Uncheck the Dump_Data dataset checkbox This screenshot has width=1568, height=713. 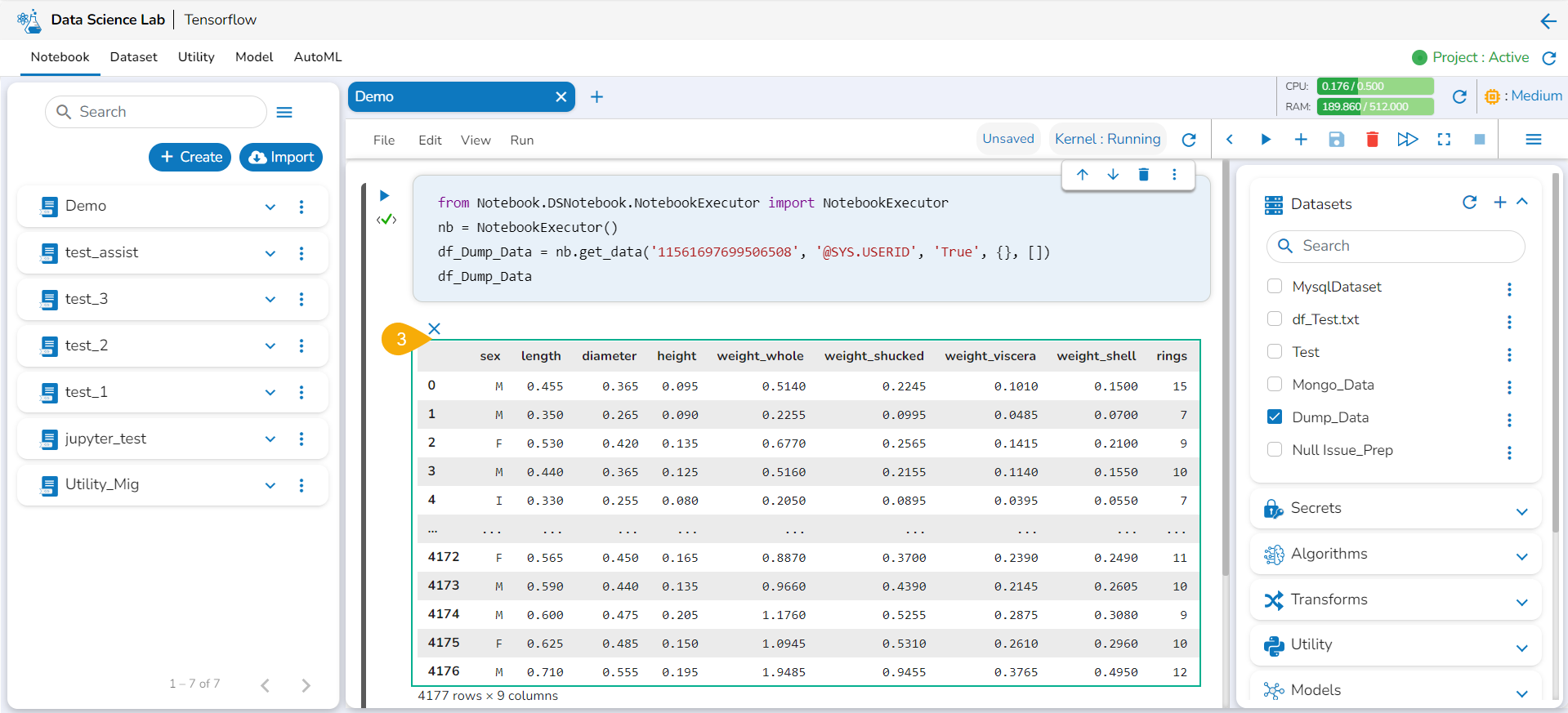pos(1275,417)
